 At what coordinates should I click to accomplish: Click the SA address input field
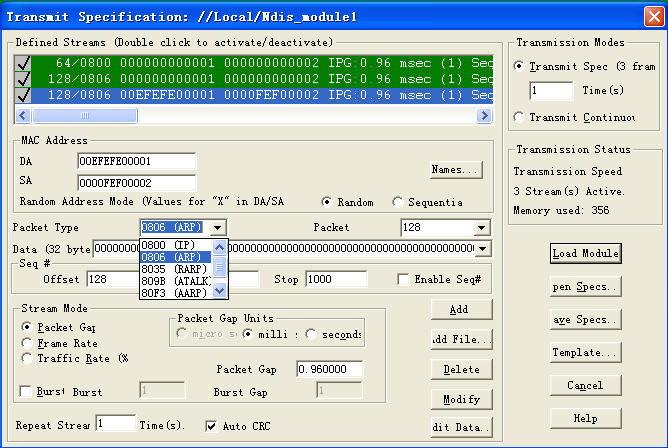point(136,183)
